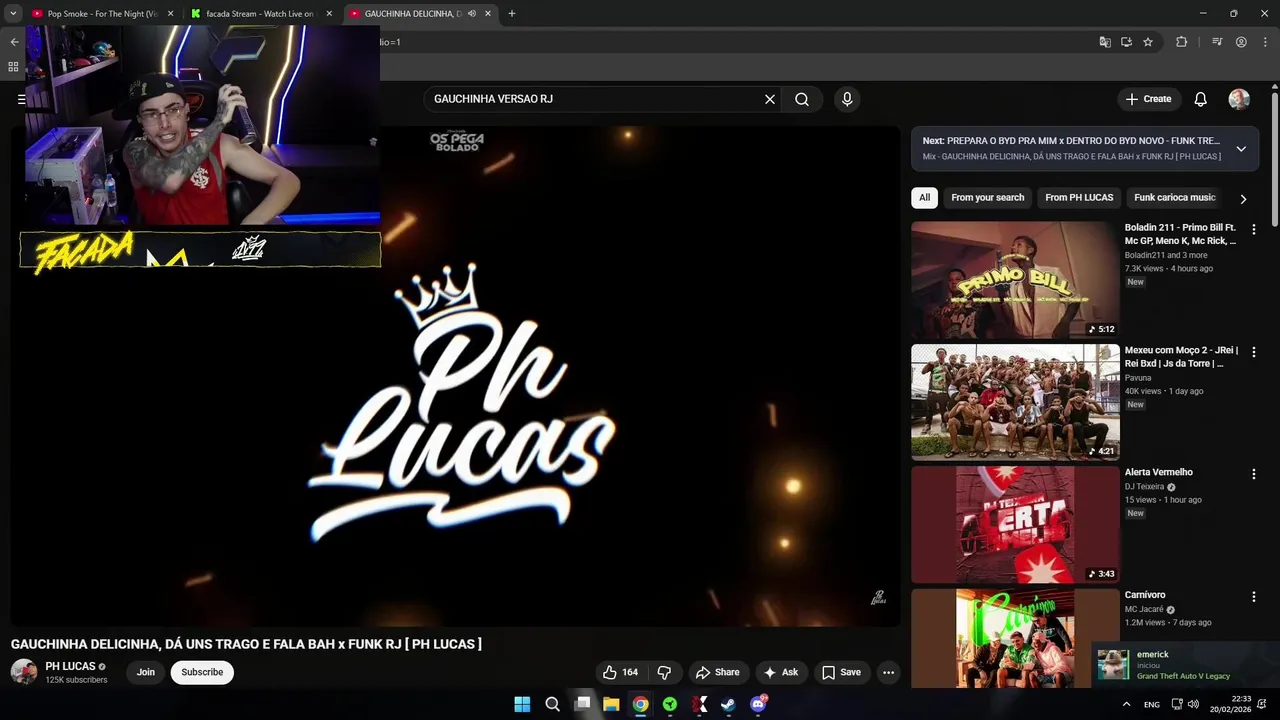Open PH LUCAS channel avatar
The width and height of the screenshot is (1280, 720).
24,672
